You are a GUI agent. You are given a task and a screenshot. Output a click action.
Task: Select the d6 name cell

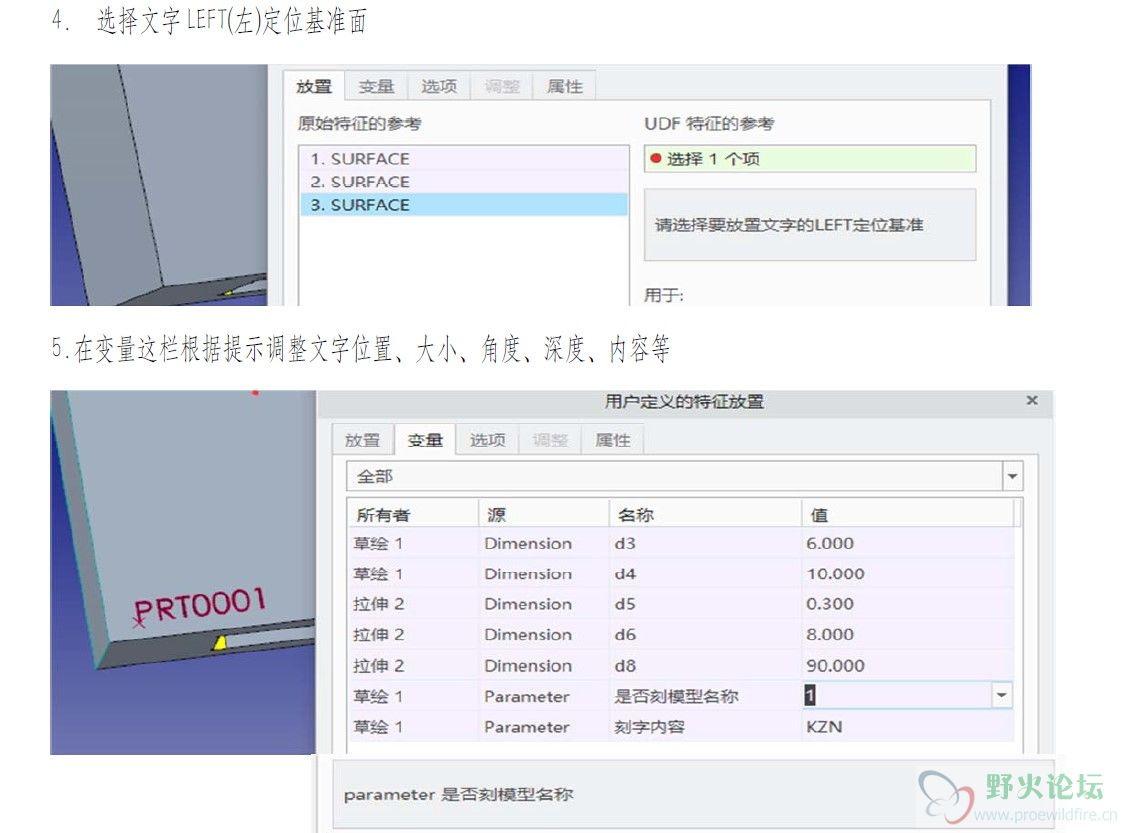click(x=706, y=635)
